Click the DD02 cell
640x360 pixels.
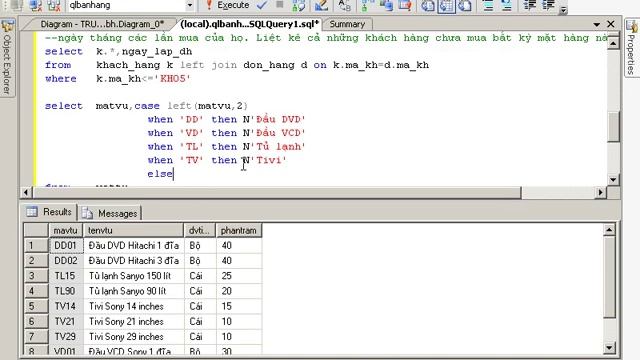66,261
